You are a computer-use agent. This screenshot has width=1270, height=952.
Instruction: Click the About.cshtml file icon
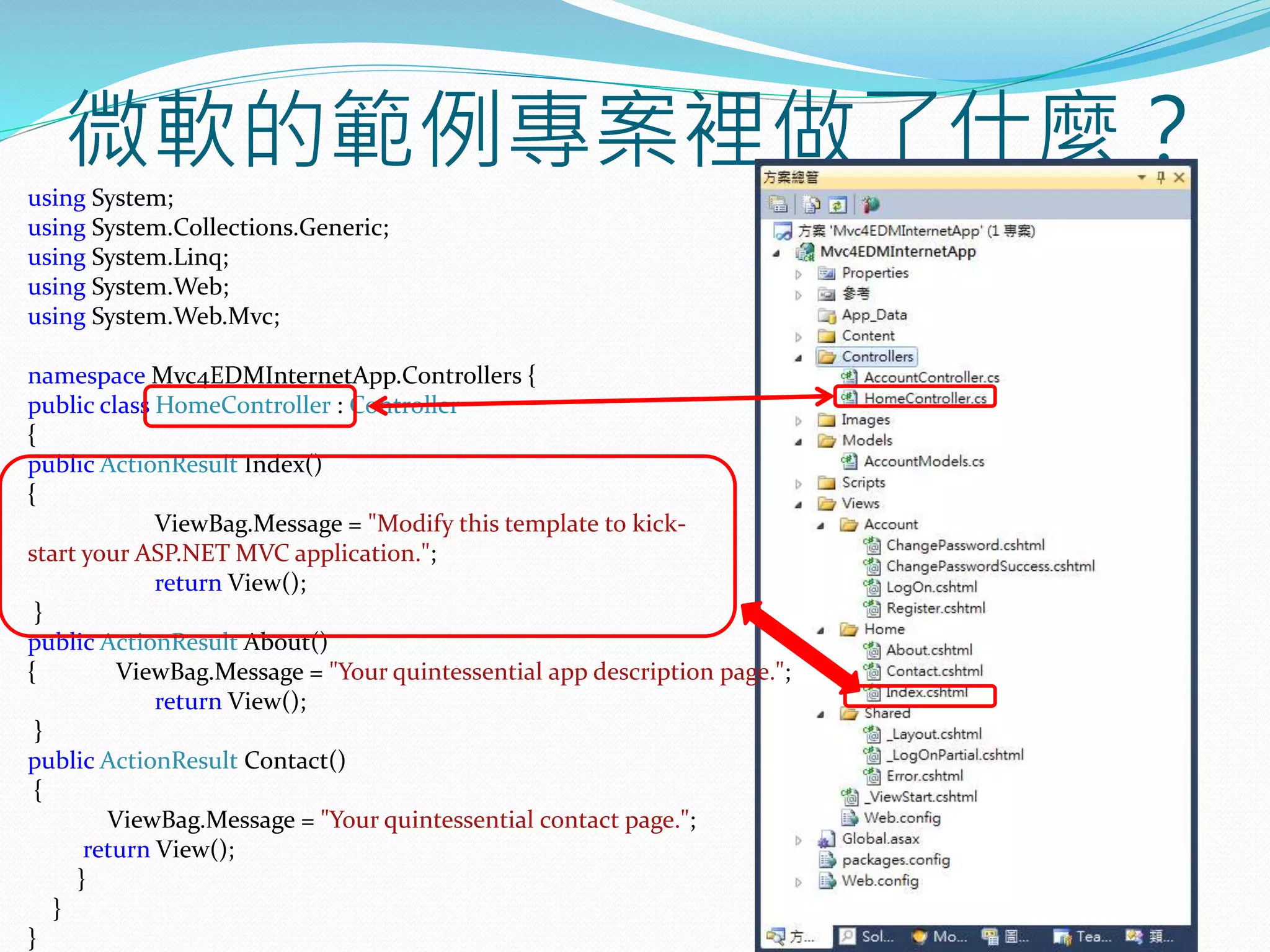[872, 650]
